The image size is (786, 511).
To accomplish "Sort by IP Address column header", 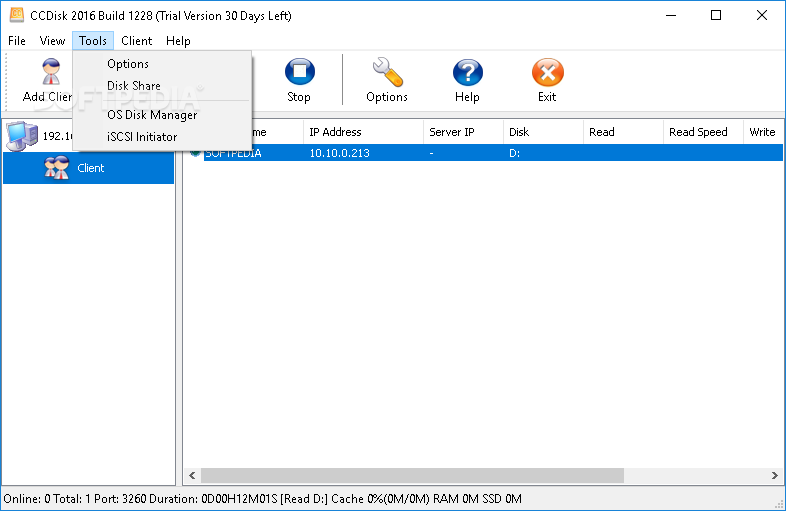I will 363,132.
